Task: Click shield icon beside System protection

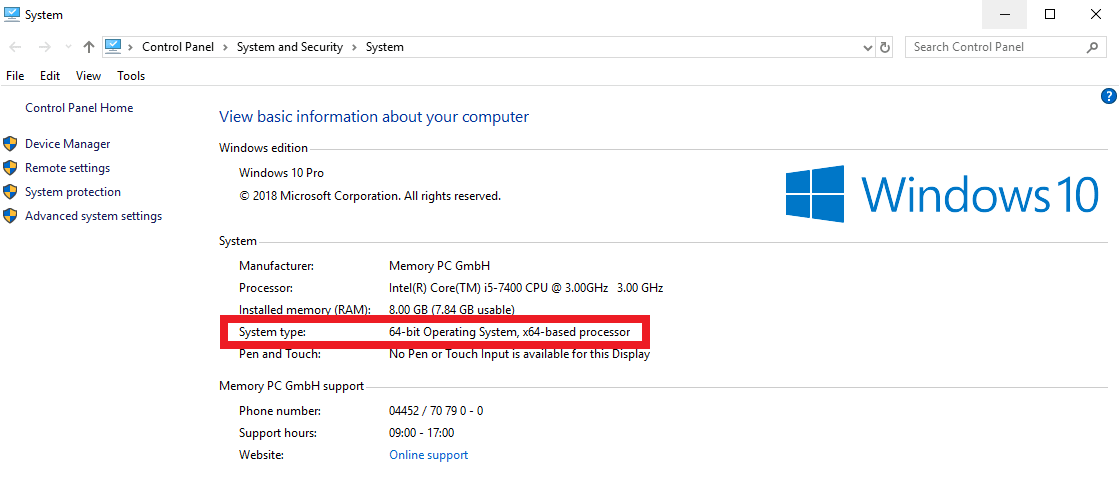Action: [x=10, y=192]
